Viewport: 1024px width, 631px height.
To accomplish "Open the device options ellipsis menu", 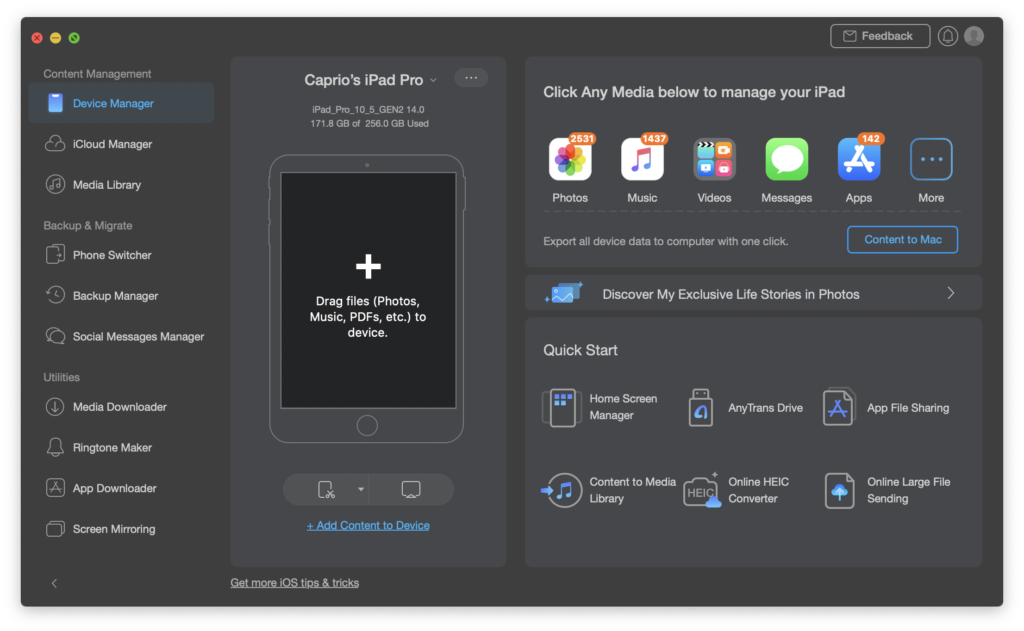I will tap(471, 78).
